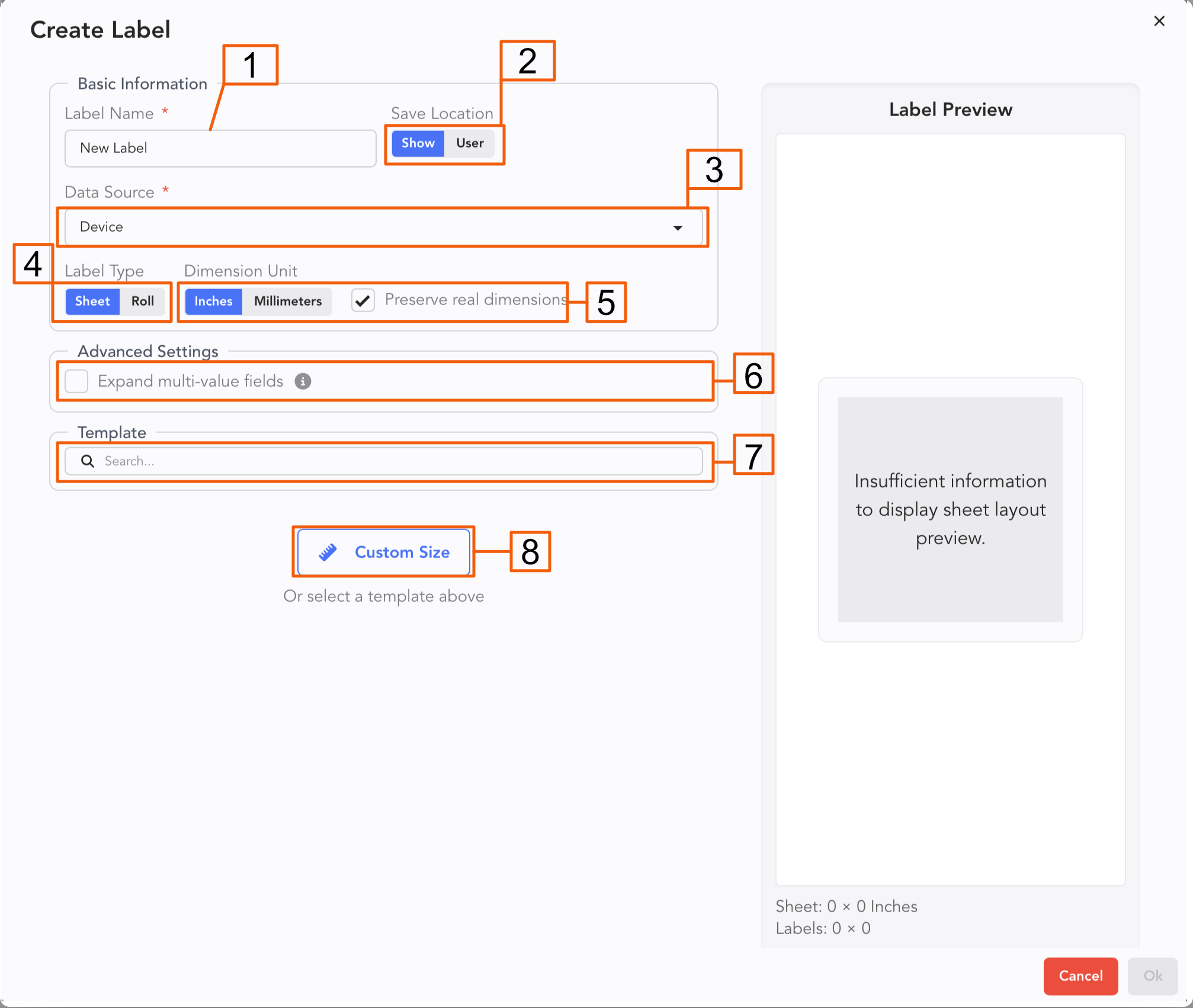Close the Create Label dialog

tap(1159, 21)
